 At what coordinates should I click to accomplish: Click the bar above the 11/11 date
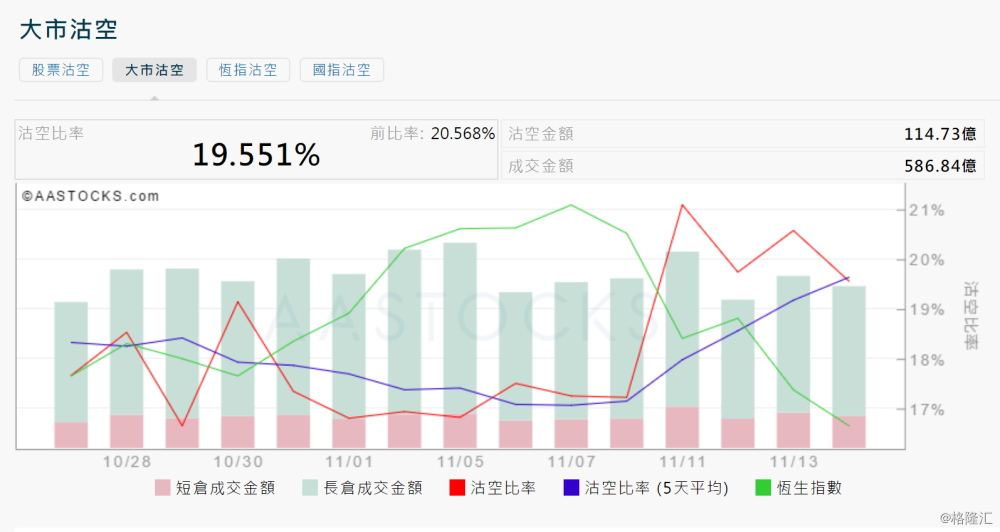point(682,350)
